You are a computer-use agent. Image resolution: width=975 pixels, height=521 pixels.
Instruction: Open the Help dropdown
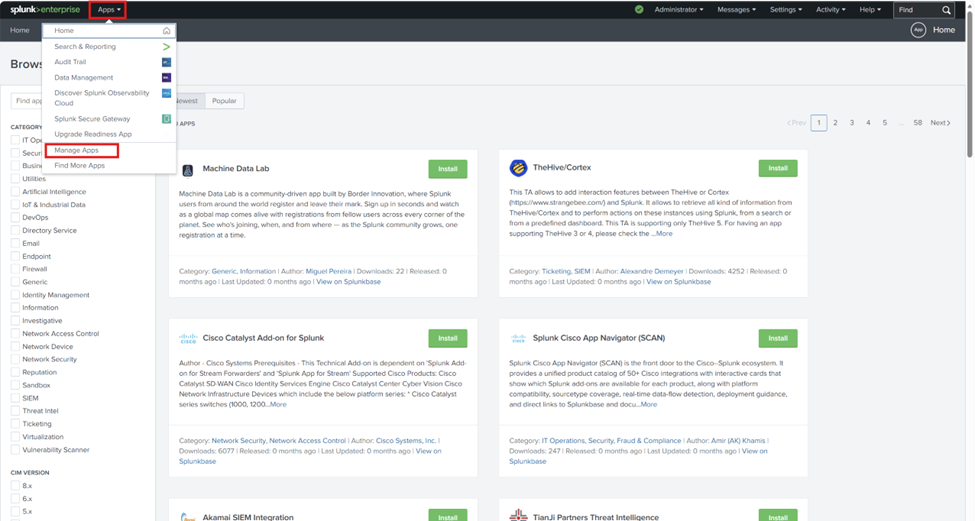pyautogui.click(x=870, y=10)
